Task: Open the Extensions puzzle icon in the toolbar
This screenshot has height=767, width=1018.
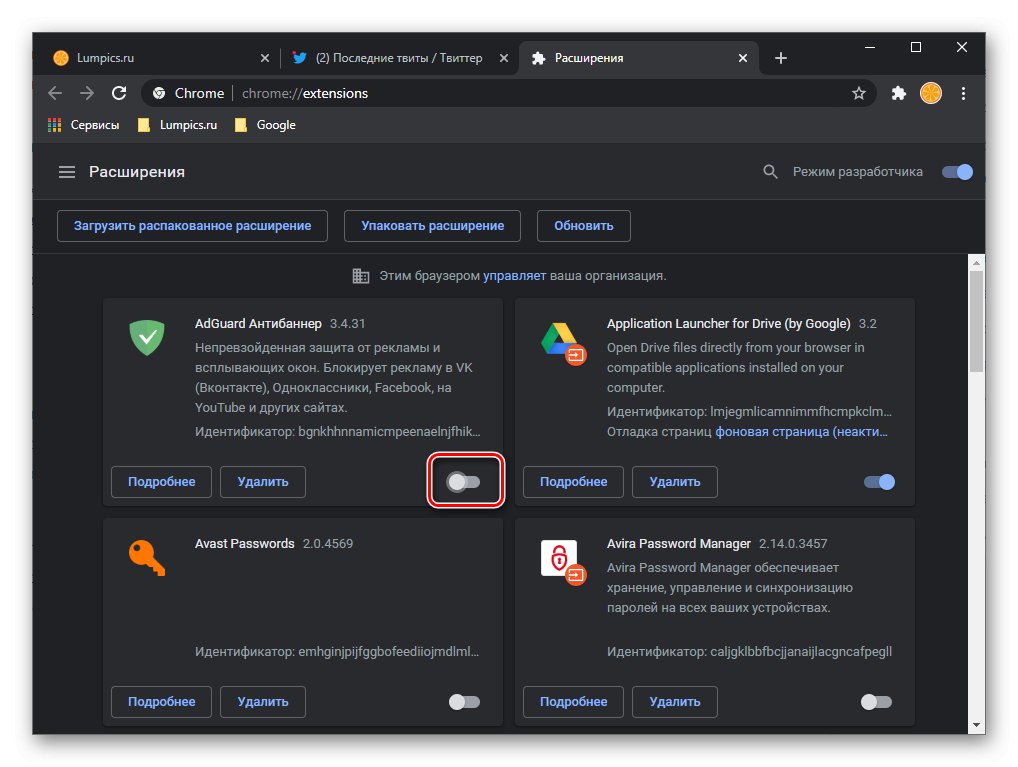Action: [899, 93]
